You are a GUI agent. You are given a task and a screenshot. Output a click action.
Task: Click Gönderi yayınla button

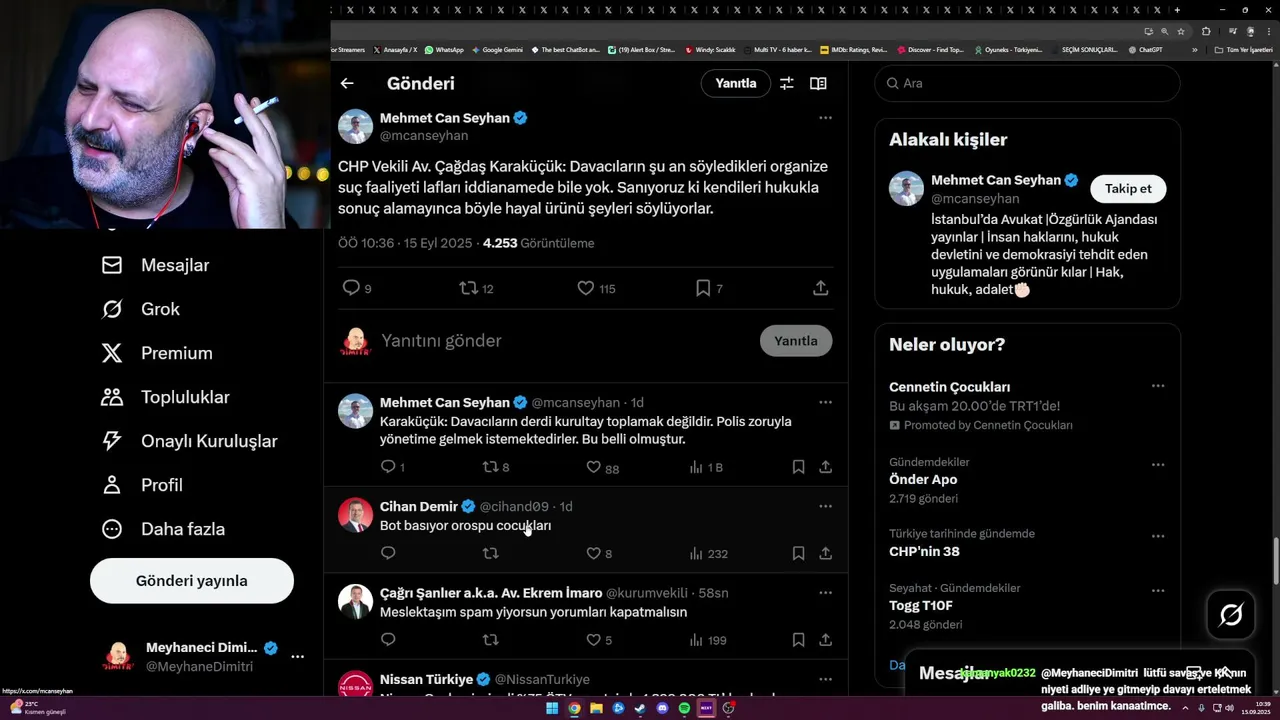pyautogui.click(x=192, y=581)
